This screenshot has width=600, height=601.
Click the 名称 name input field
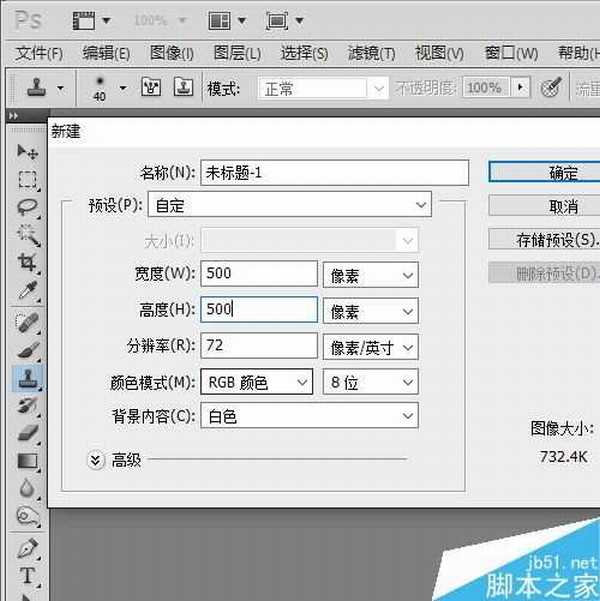334,173
